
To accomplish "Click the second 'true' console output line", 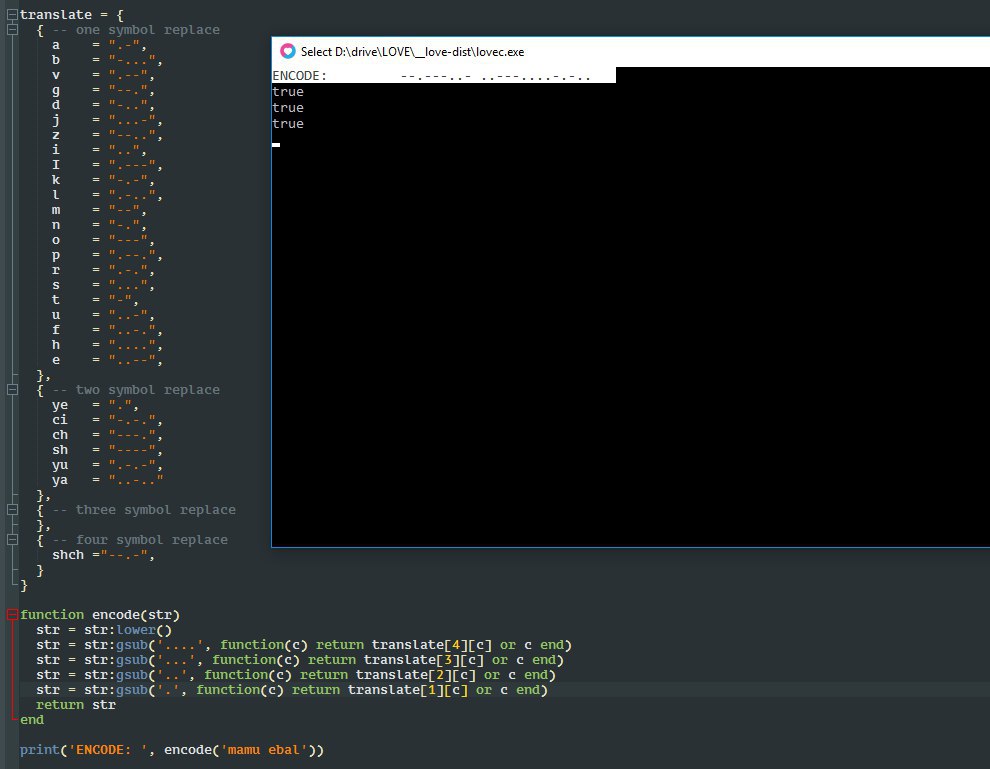I will 288,108.
